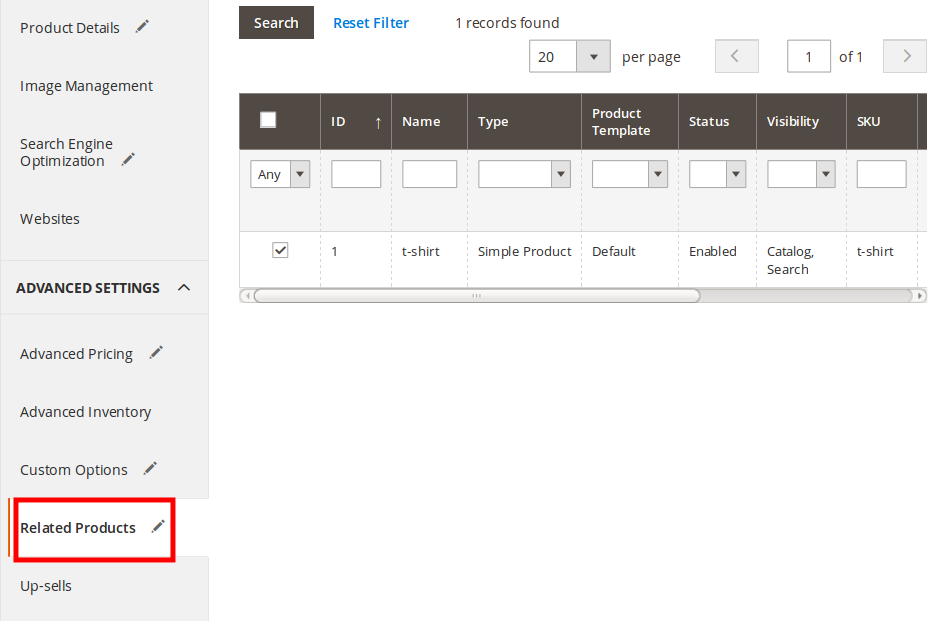Click pencil icon next to Search Engine Optimization
Image resolution: width=950 pixels, height=621 pixels.
pos(128,160)
